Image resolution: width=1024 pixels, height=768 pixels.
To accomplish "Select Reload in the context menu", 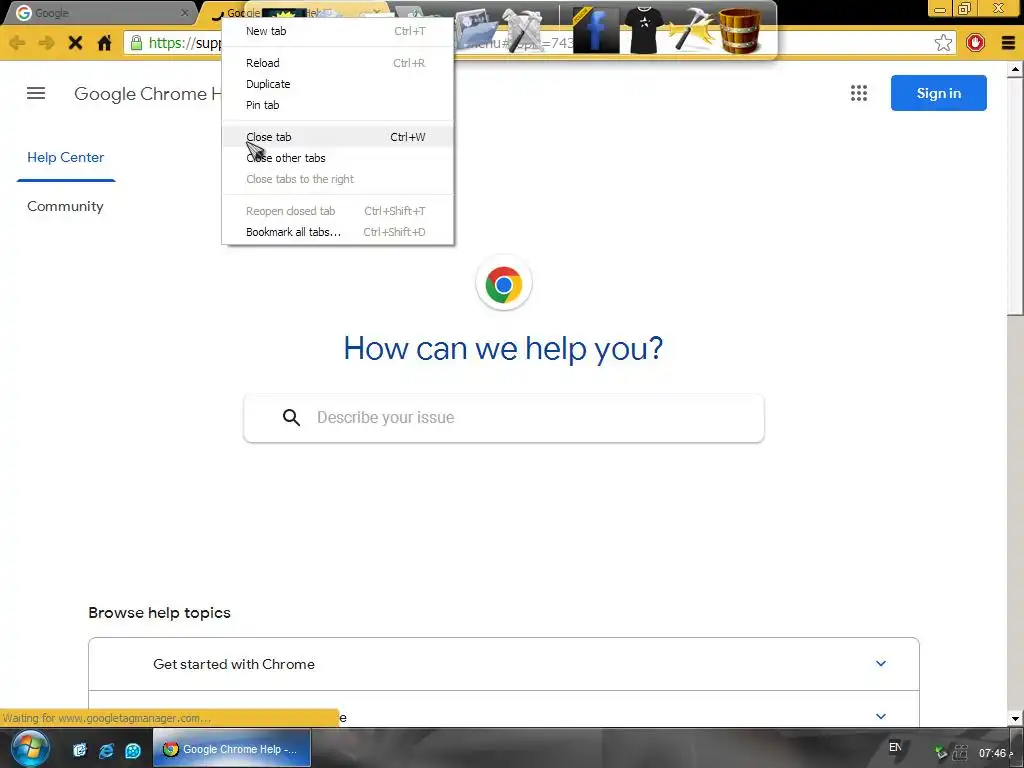I will pos(338,63).
